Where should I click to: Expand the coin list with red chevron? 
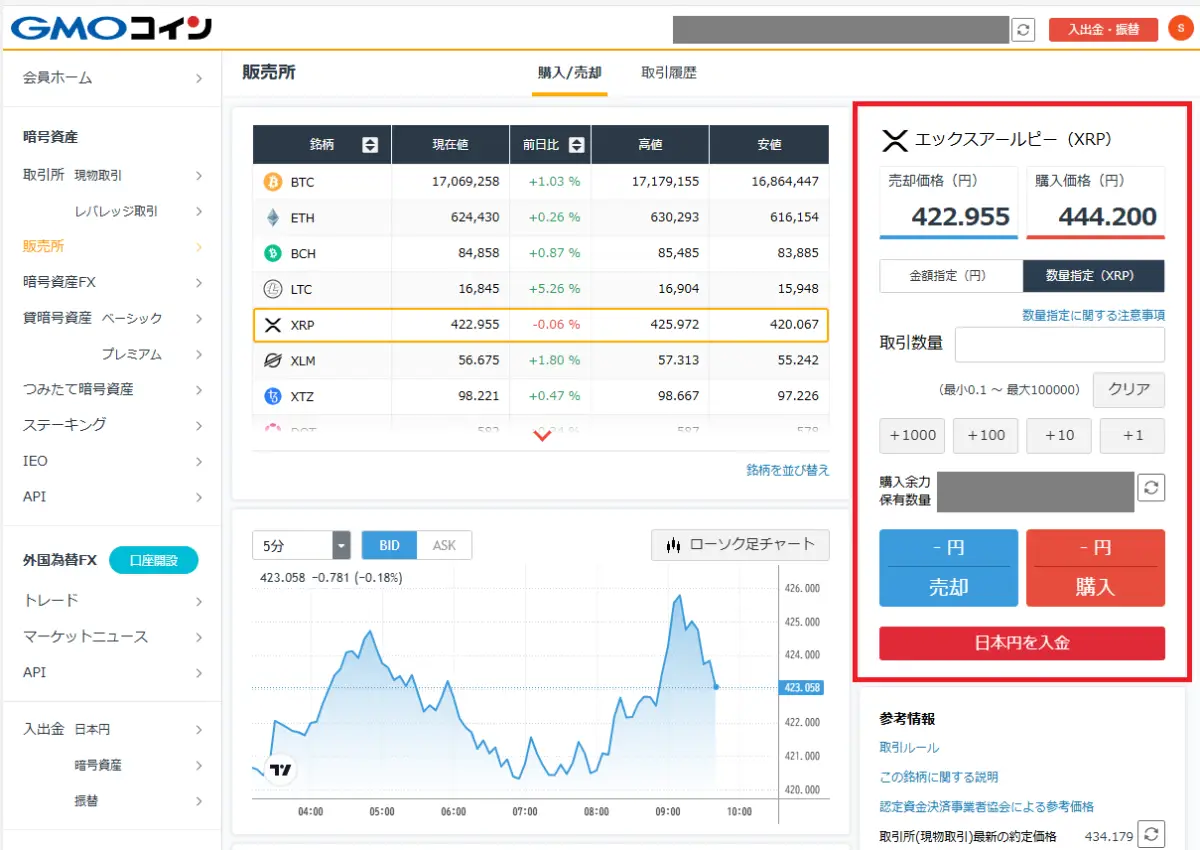(542, 436)
